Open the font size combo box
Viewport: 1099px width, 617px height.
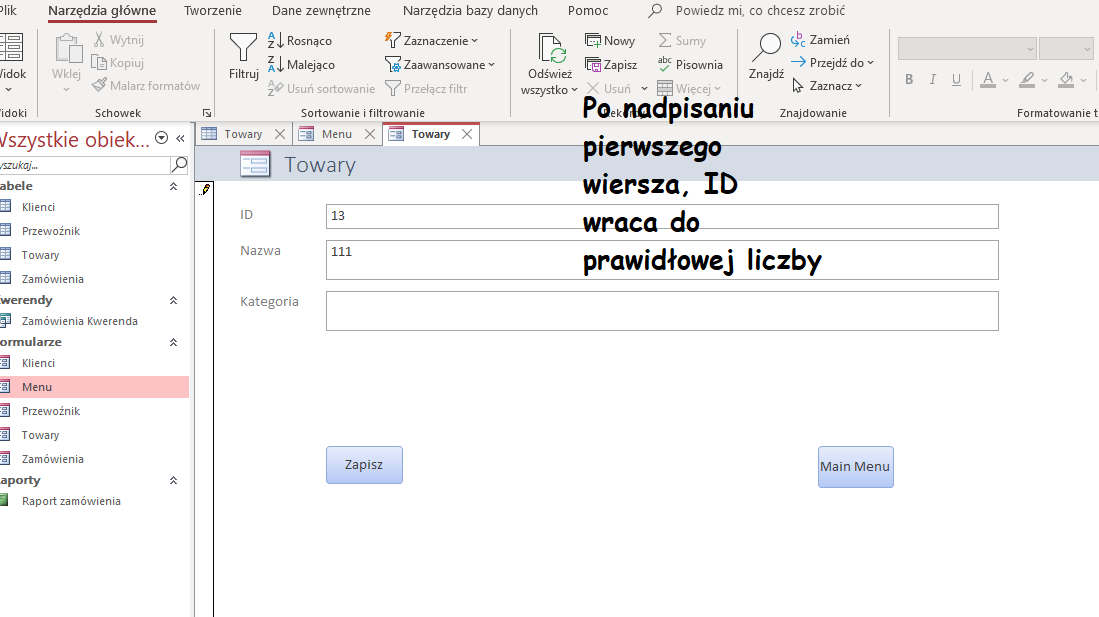pyautogui.click(x=1065, y=49)
